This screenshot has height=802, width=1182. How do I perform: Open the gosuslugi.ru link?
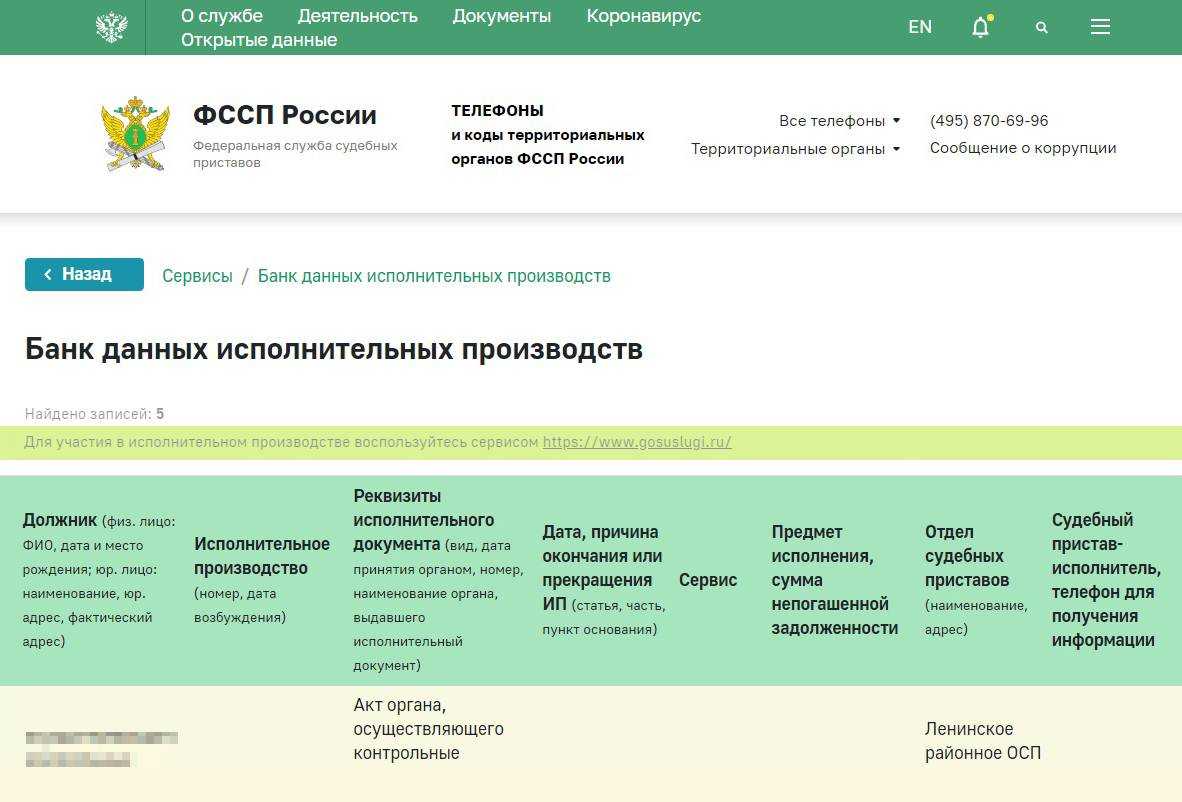pyautogui.click(x=636, y=442)
